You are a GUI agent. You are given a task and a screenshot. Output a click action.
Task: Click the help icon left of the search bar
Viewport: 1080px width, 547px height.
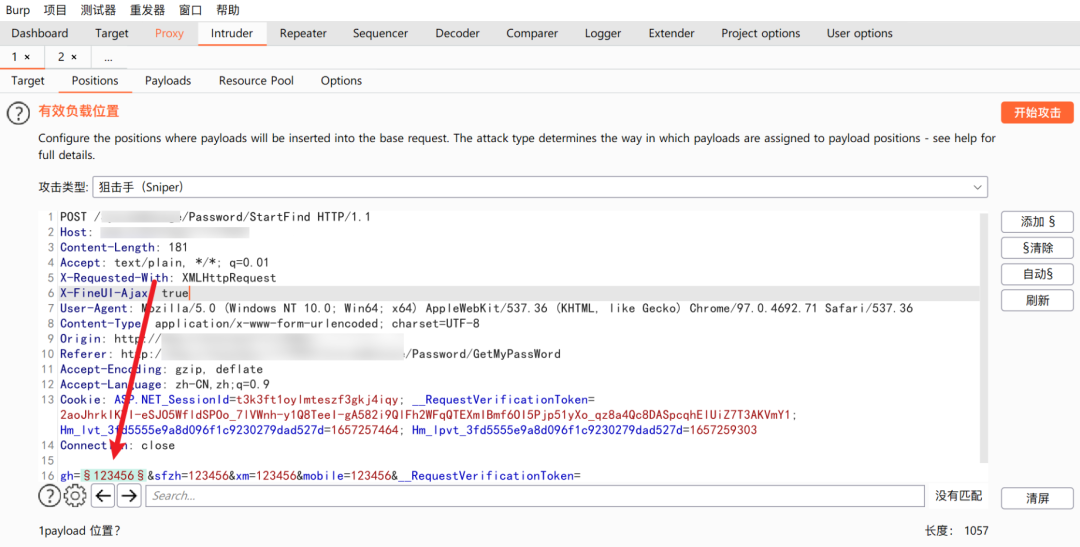[x=49, y=495]
